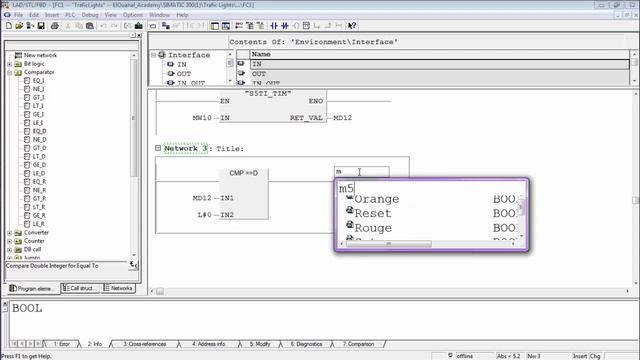Toggle the Details view toolbar icon
The image size is (640, 360).
pyautogui.click(x=226, y=26)
